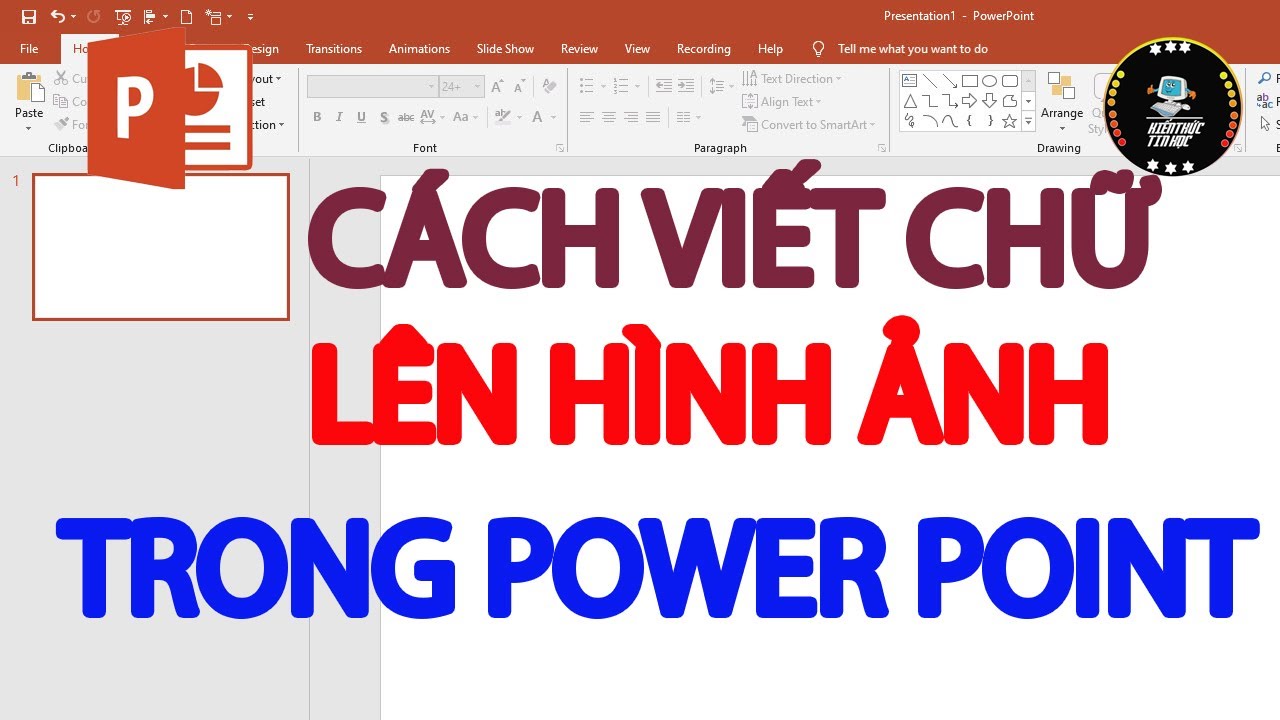Open Character Spacing options
The height and width of the screenshot is (720, 1280).
coord(432,117)
